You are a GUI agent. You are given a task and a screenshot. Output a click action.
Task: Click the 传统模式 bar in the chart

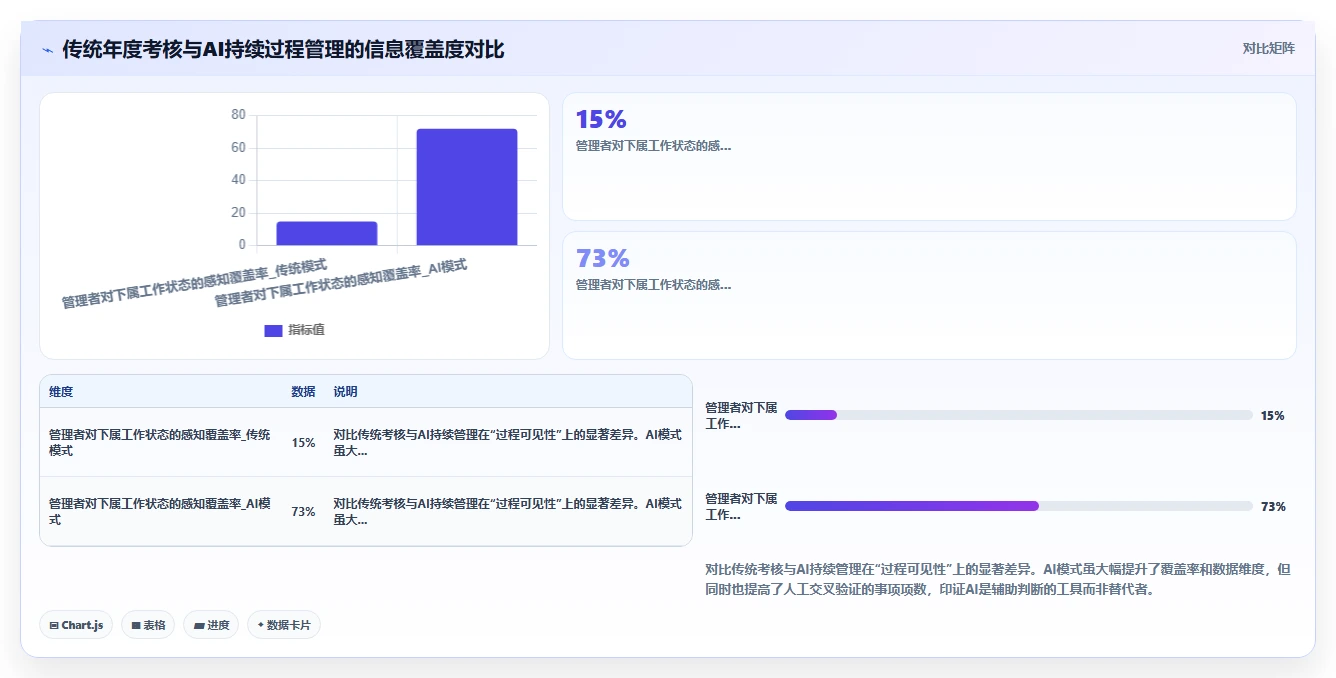[x=327, y=233]
